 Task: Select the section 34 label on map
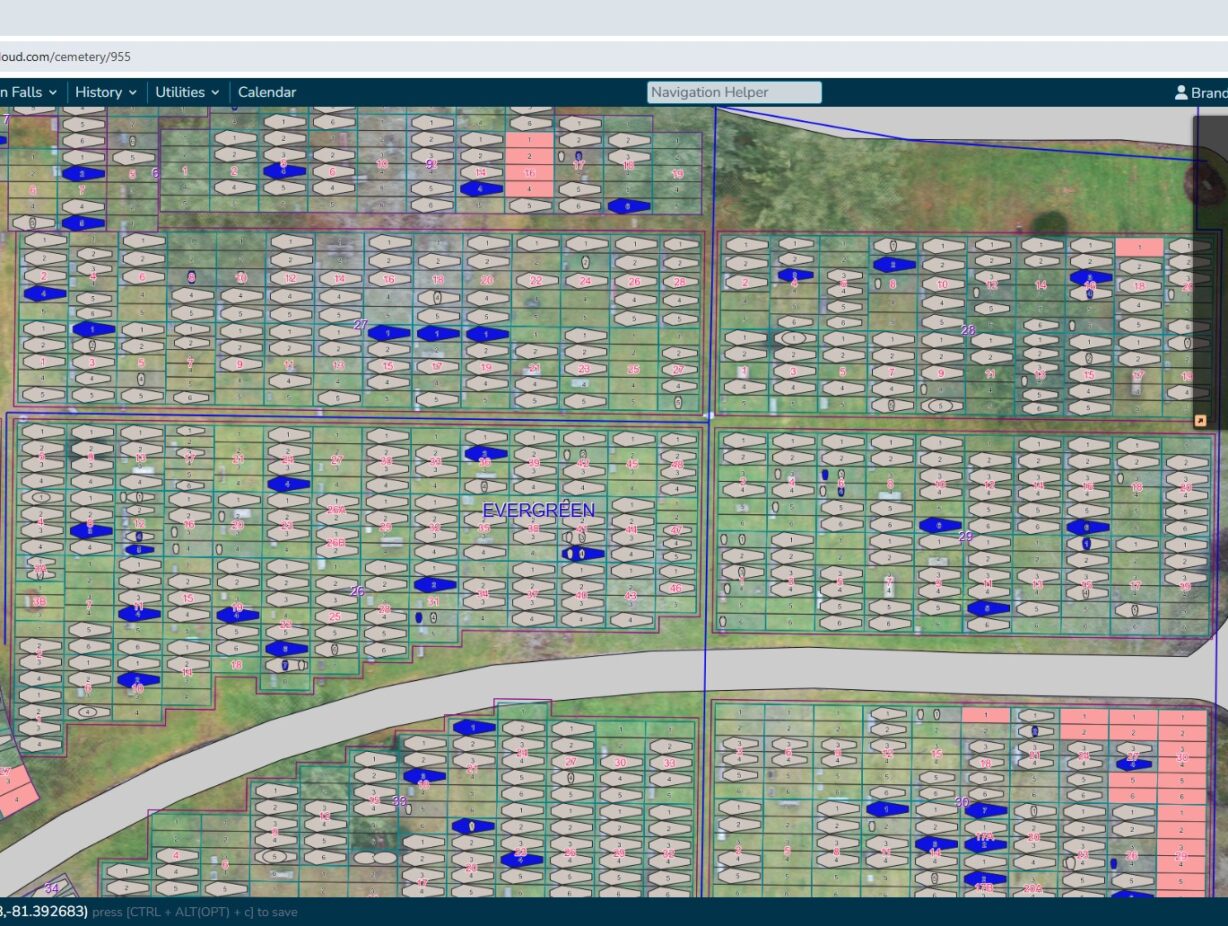(52, 887)
